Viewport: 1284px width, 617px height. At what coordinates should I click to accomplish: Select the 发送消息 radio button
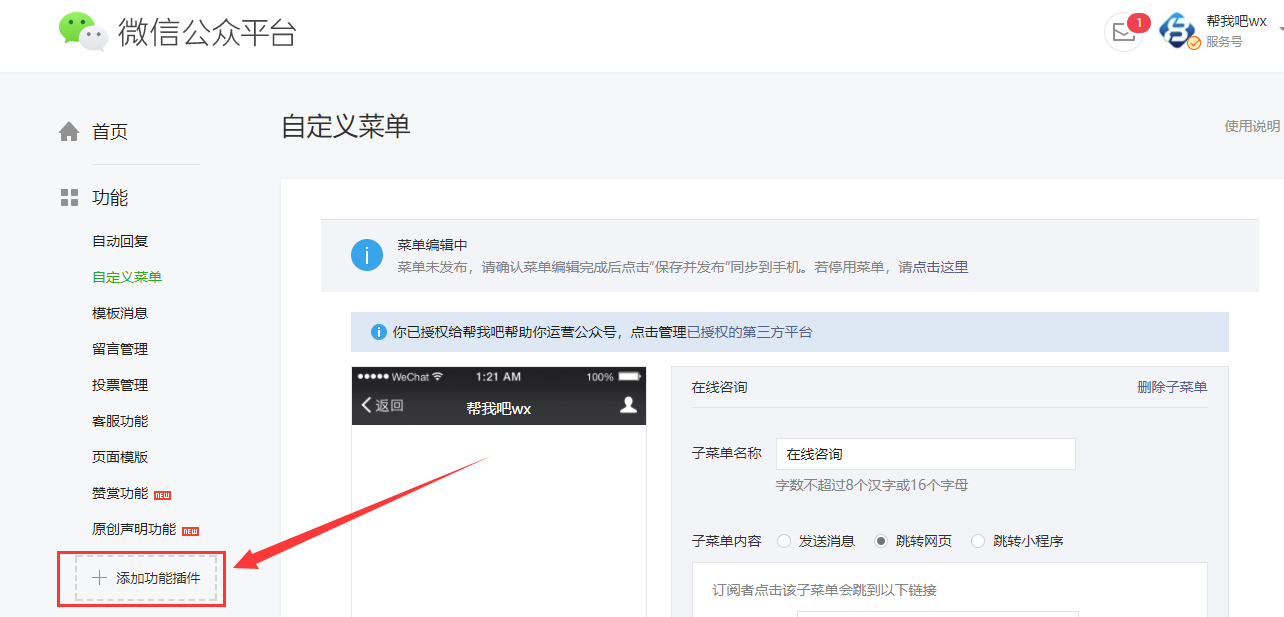783,541
